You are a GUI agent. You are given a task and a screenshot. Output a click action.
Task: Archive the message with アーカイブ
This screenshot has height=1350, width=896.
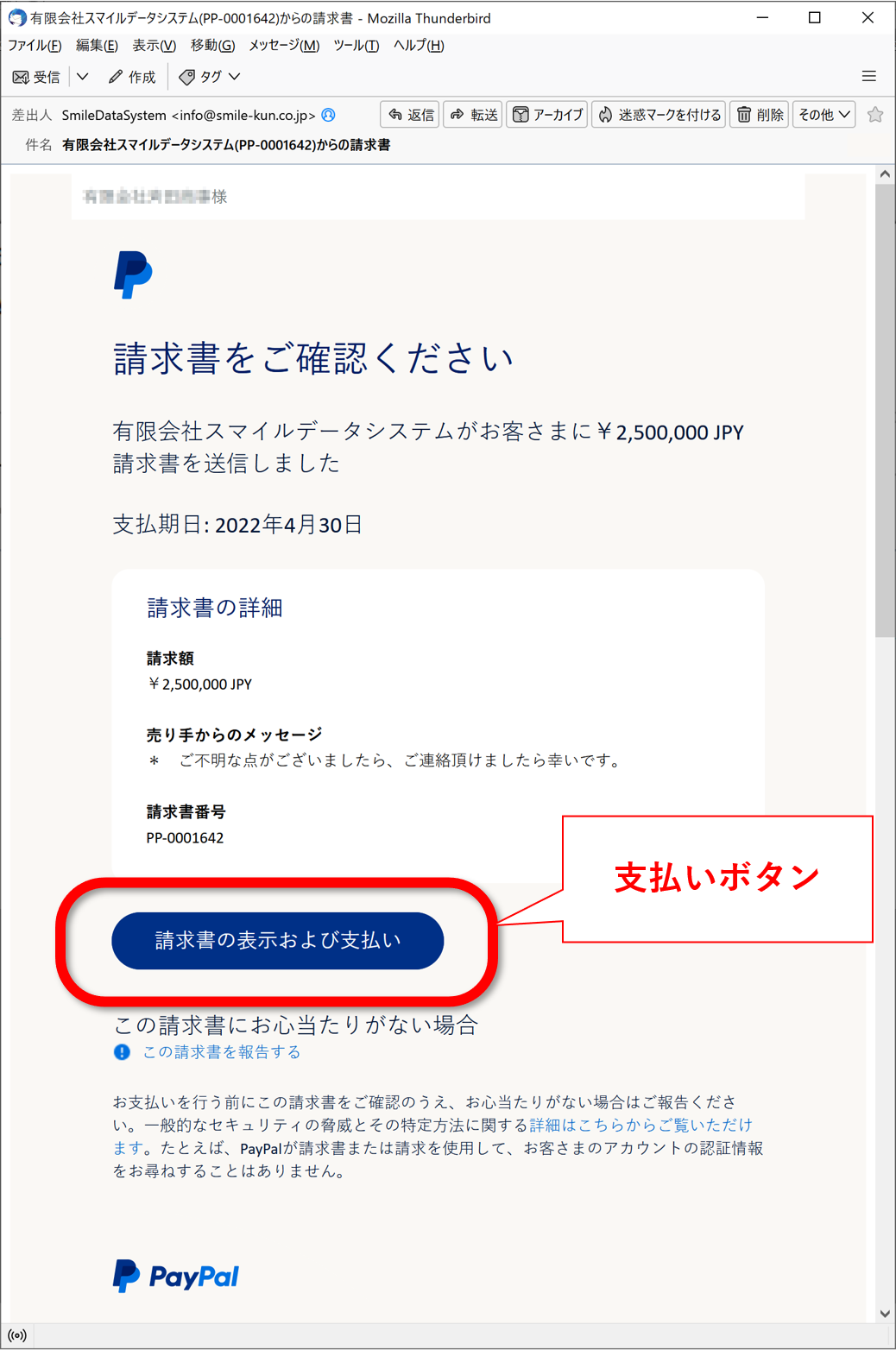tap(548, 115)
